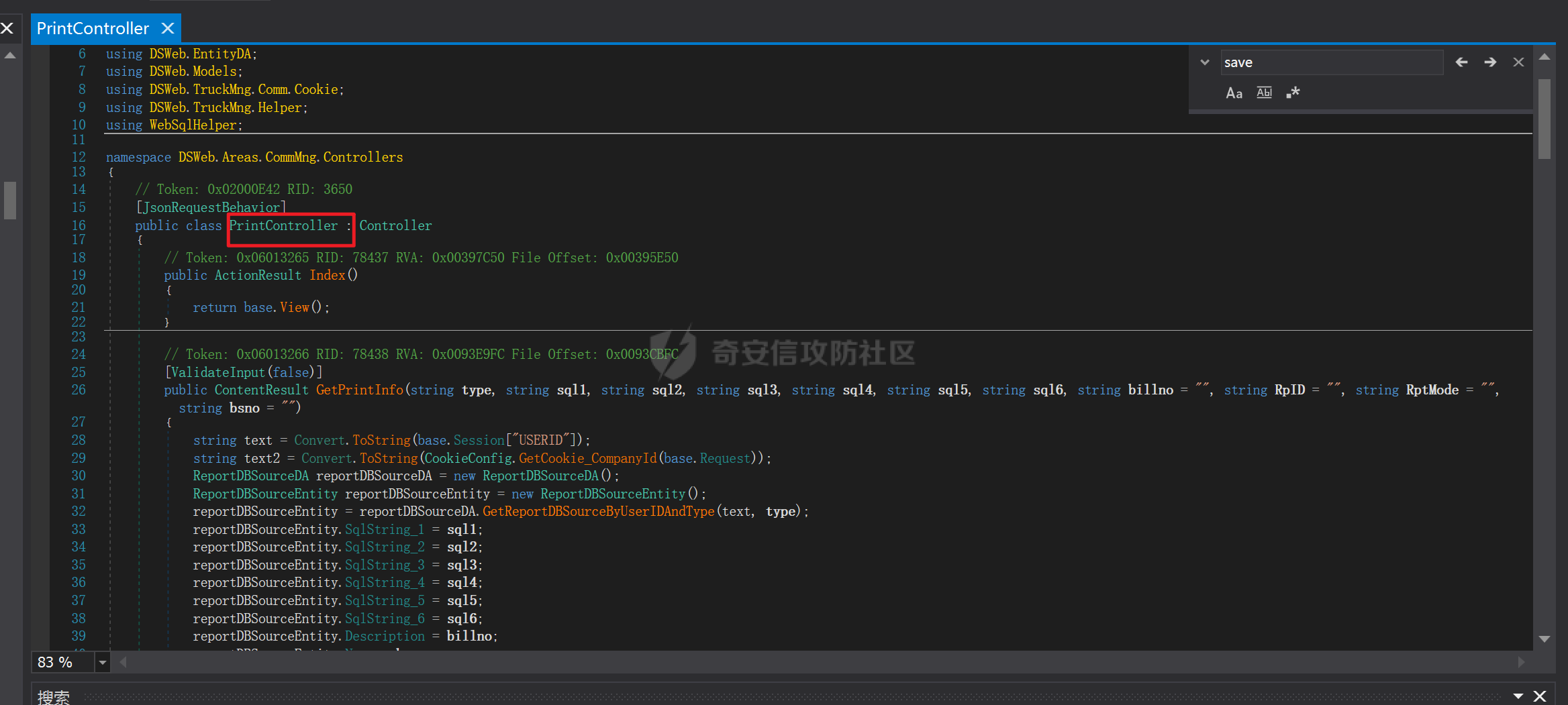Open the 83 % zoom dropdown
Viewport: 1568px width, 705px height.
point(103,663)
